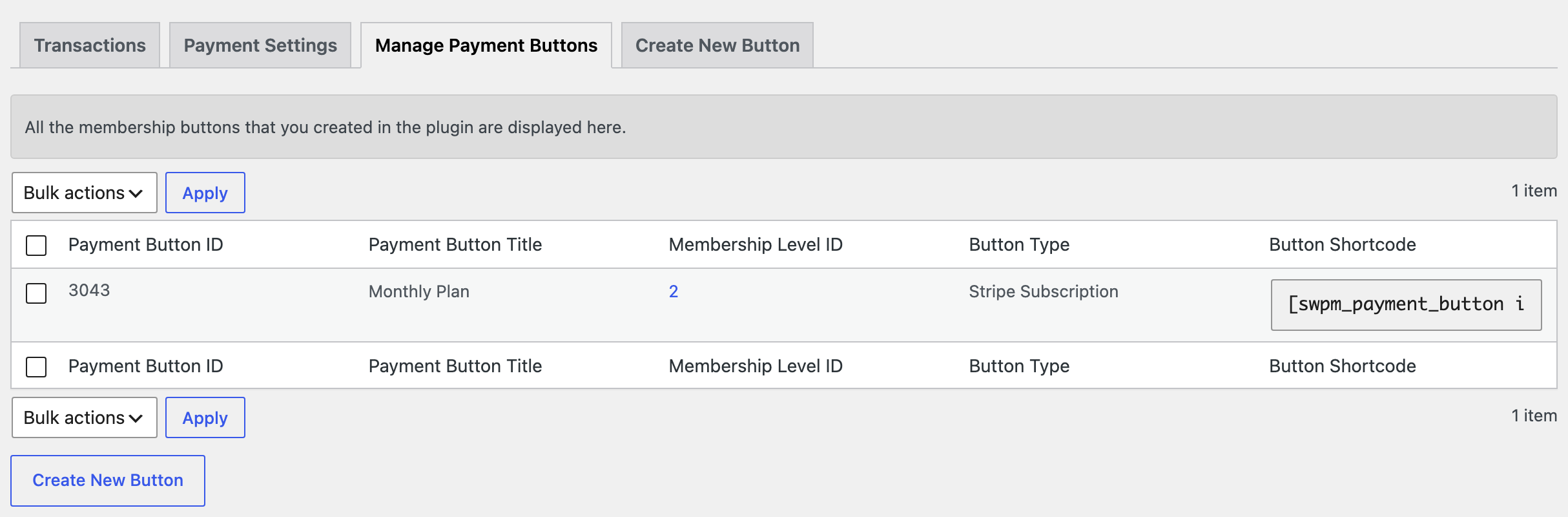Click the swpm_payment_button shortcode field
Viewport: 1568px width, 517px height.
tap(1406, 305)
